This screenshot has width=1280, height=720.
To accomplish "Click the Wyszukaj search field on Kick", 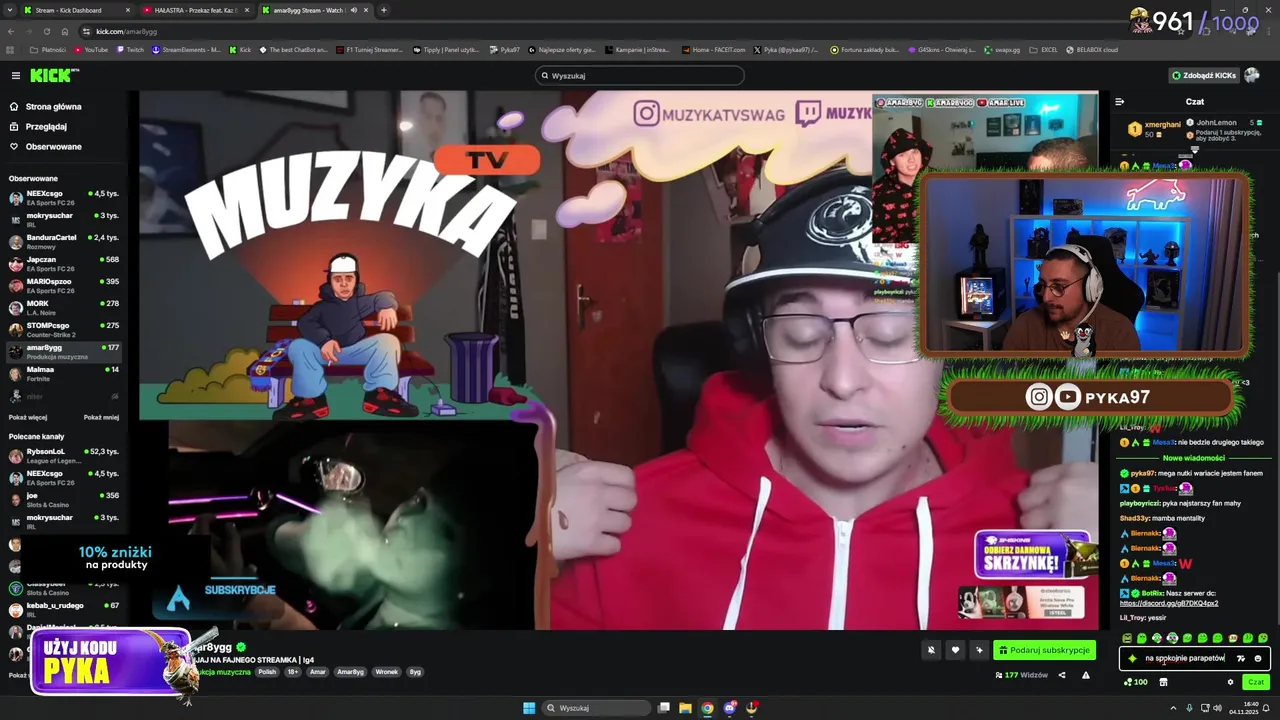I will 640,75.
